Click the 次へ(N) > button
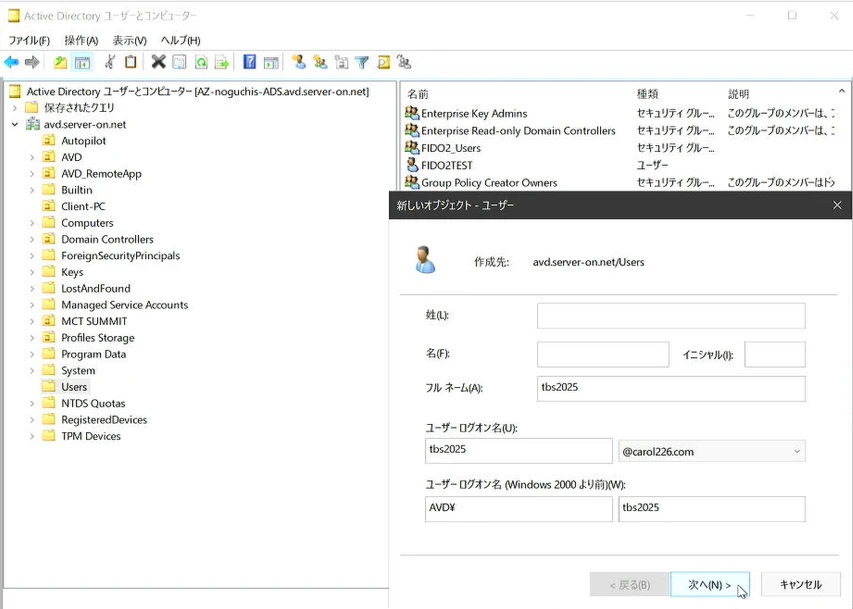 (x=710, y=585)
